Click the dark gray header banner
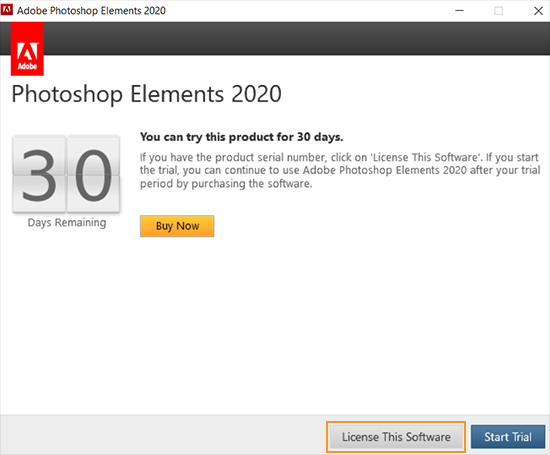This screenshot has width=550, height=455. [x=297, y=38]
